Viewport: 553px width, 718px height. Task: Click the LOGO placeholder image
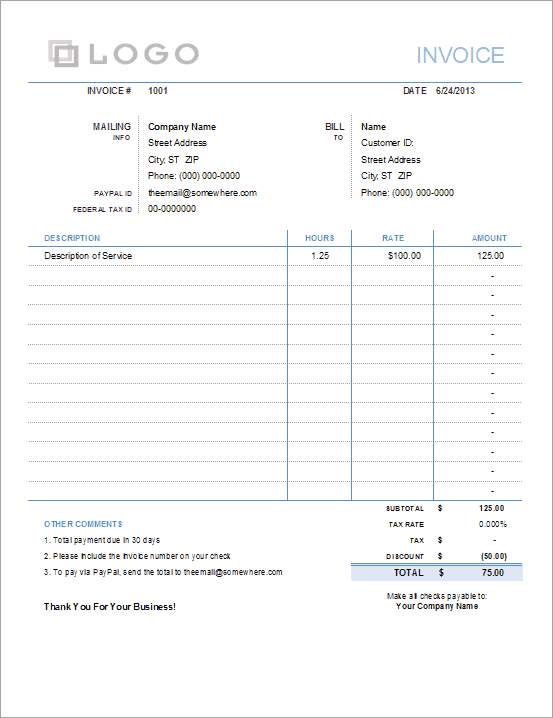[124, 54]
